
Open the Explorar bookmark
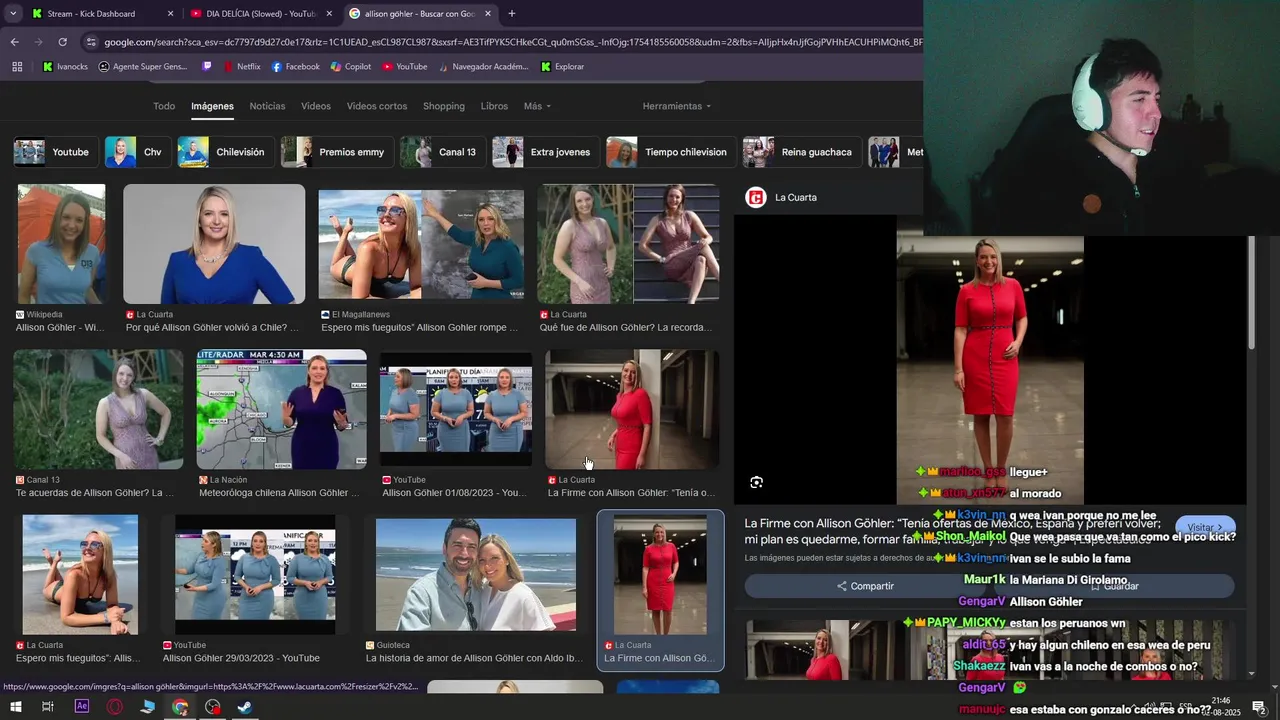tap(562, 67)
